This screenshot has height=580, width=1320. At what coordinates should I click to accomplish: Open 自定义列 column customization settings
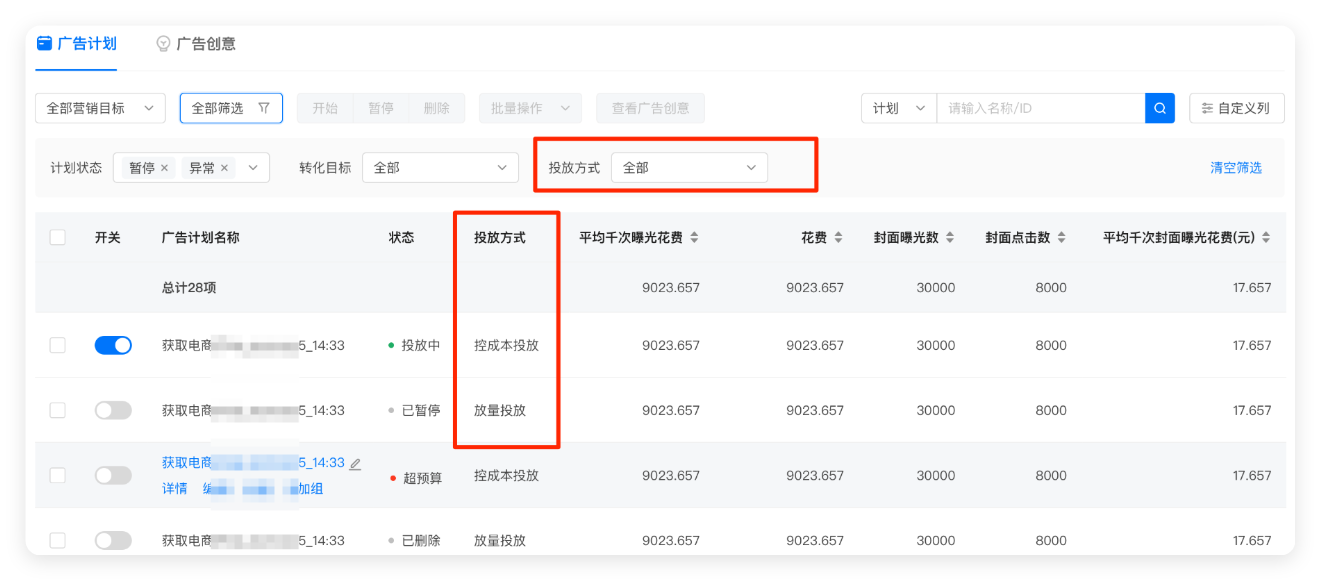1236,108
